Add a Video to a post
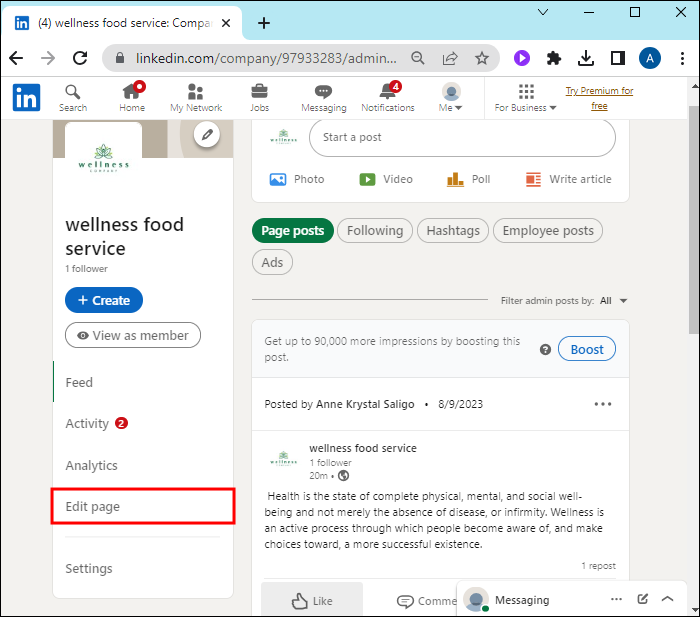The image size is (700, 617). click(x=386, y=179)
